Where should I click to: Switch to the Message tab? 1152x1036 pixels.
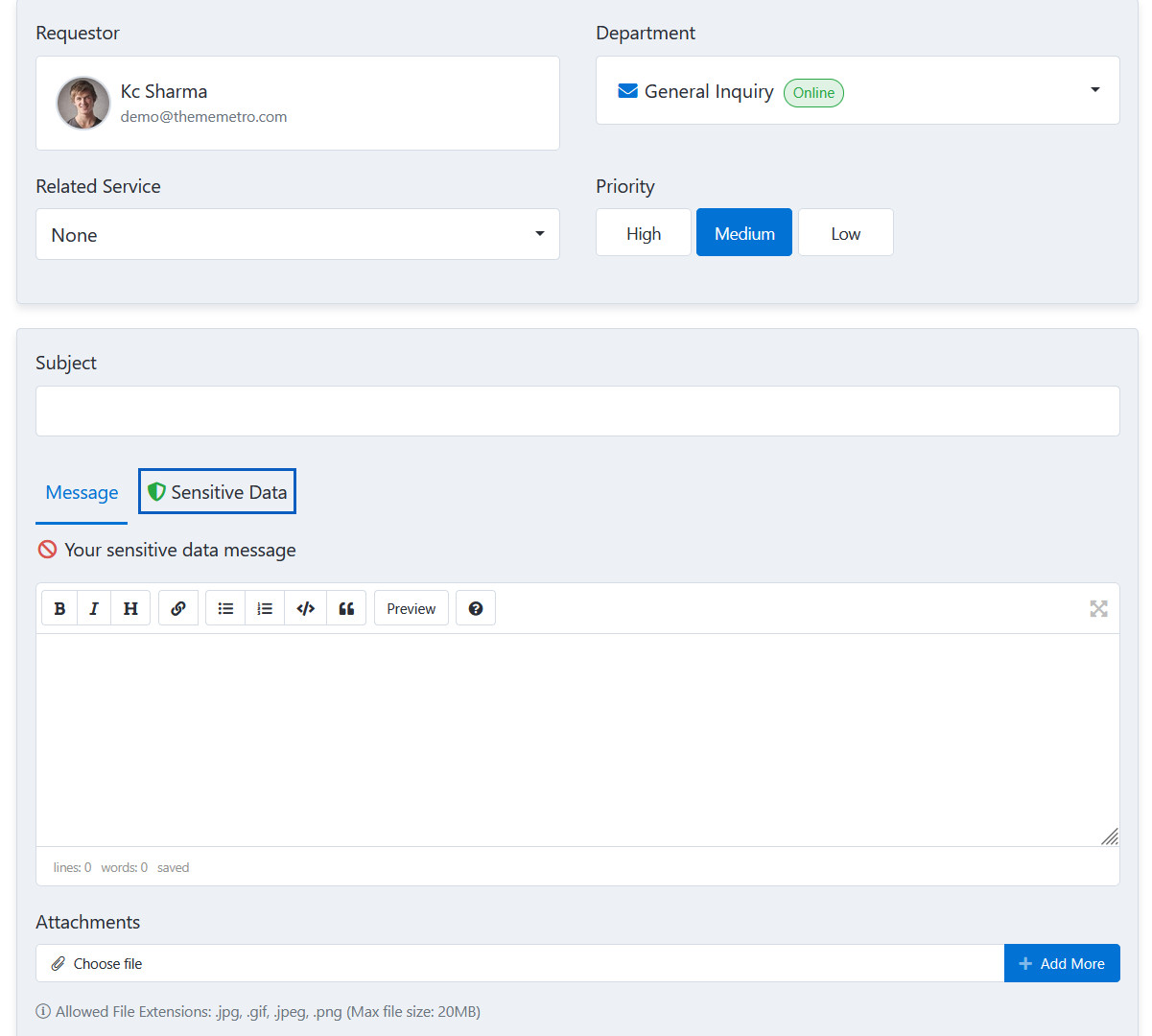pos(82,493)
